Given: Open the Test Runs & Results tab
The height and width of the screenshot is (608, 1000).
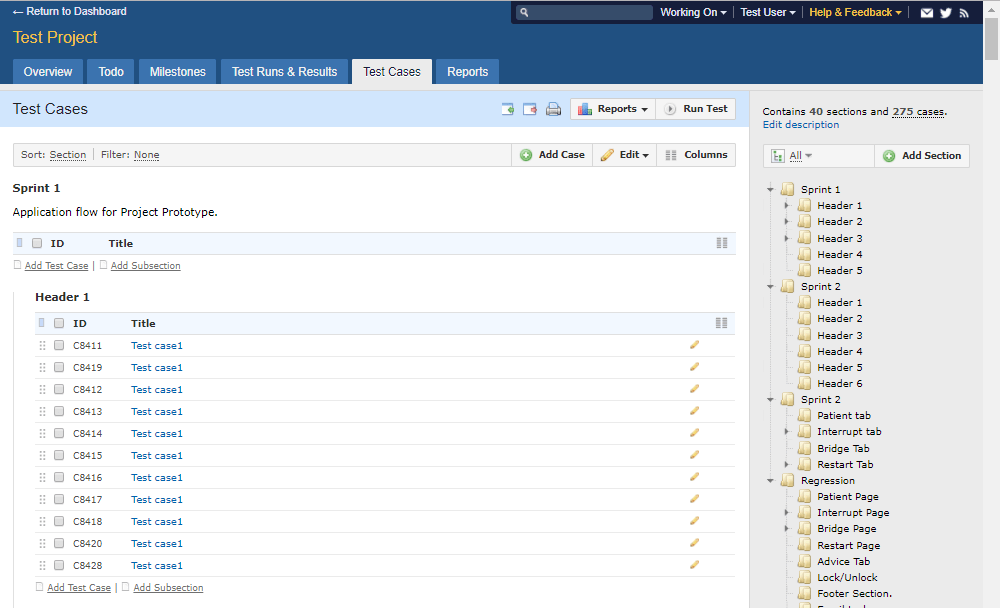Looking at the screenshot, I should click(x=284, y=72).
